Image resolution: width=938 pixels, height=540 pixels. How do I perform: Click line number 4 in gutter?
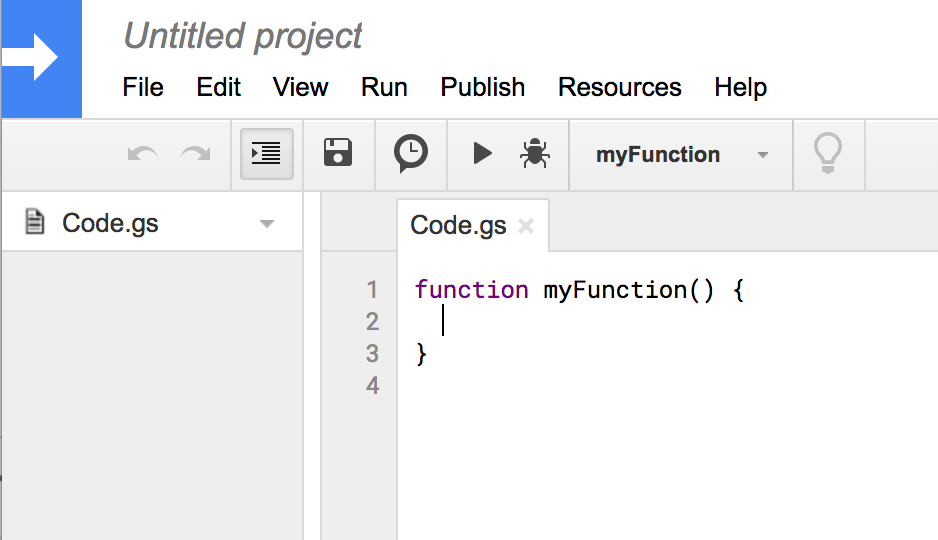point(372,385)
